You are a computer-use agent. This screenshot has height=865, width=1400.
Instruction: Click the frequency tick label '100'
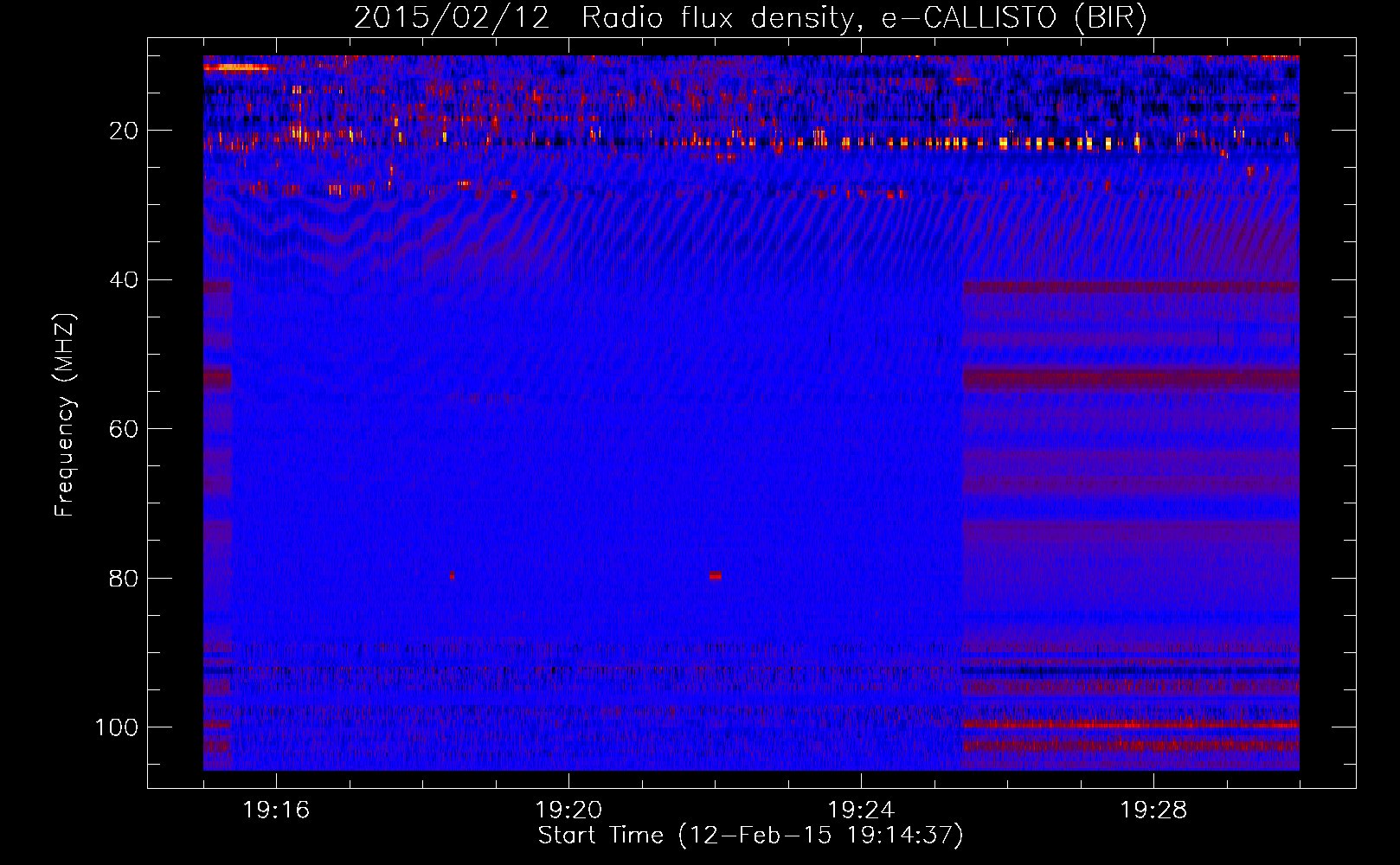click(x=117, y=727)
